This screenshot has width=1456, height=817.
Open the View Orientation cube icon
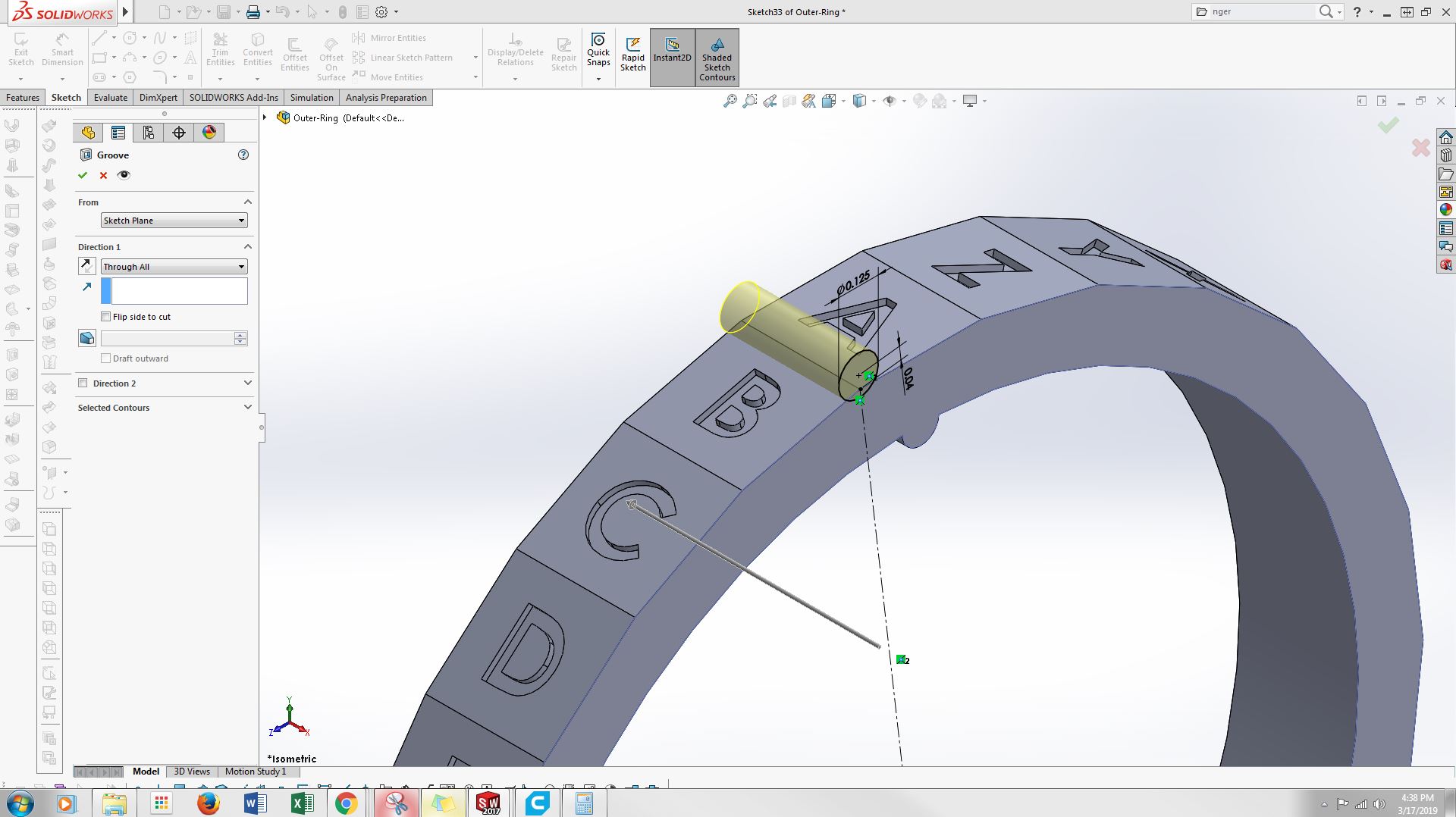[829, 101]
